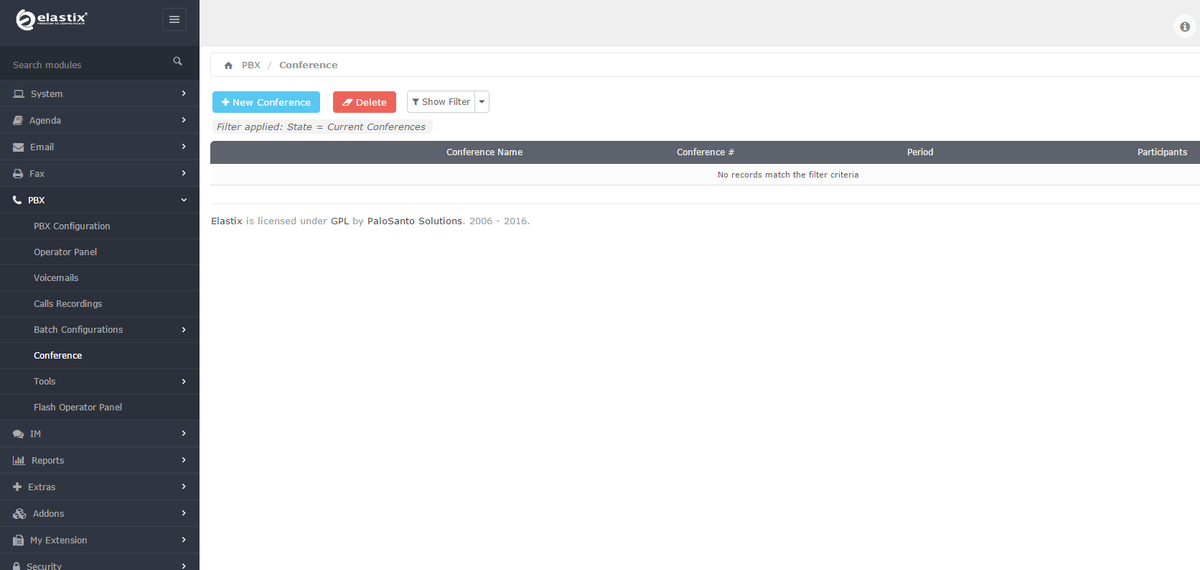
Task: Click the New Conference button
Action: pyautogui.click(x=266, y=102)
